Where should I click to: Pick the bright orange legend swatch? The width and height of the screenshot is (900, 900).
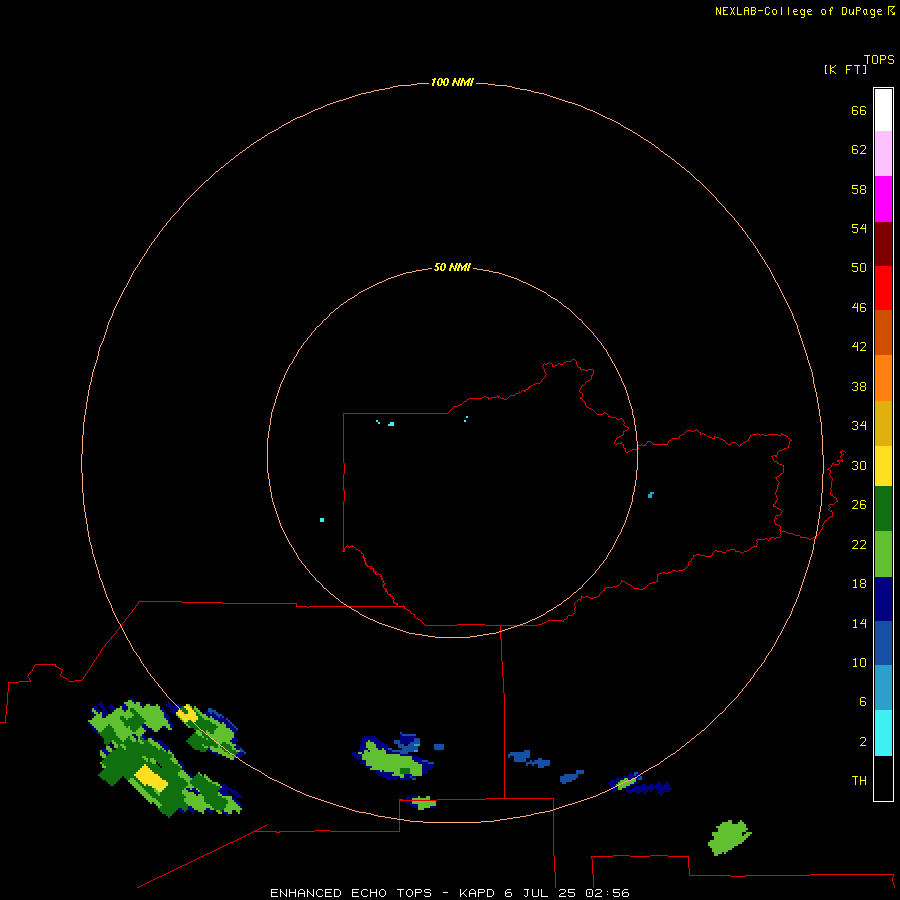tap(883, 378)
